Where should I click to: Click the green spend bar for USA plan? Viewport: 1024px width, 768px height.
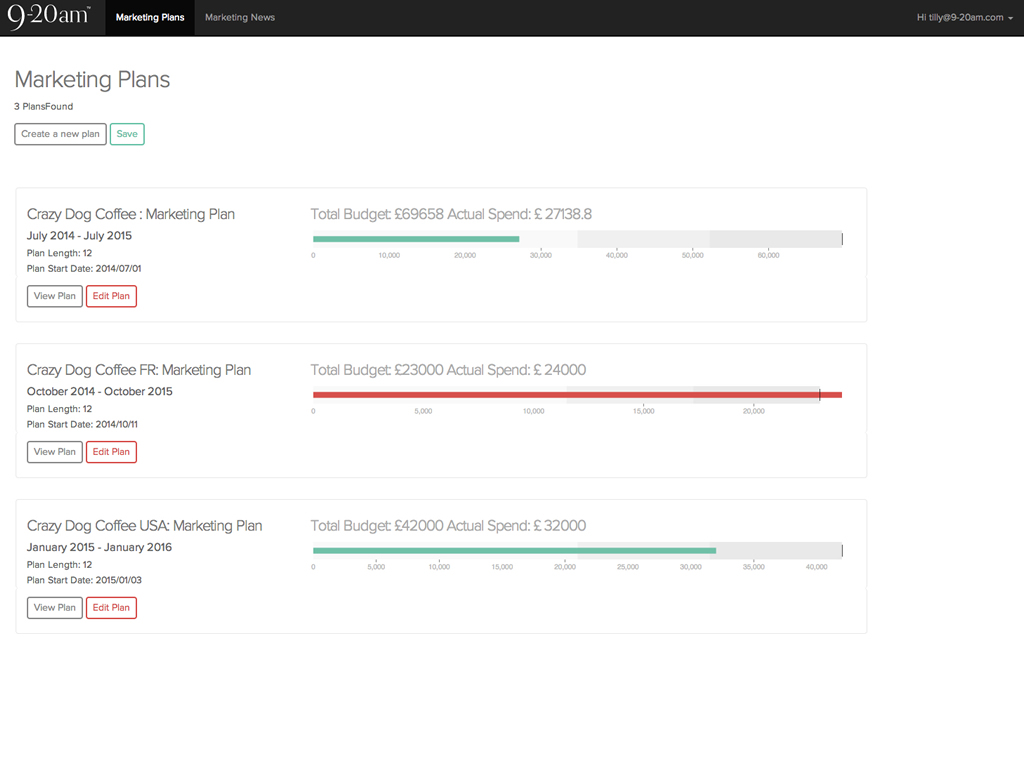coord(514,551)
